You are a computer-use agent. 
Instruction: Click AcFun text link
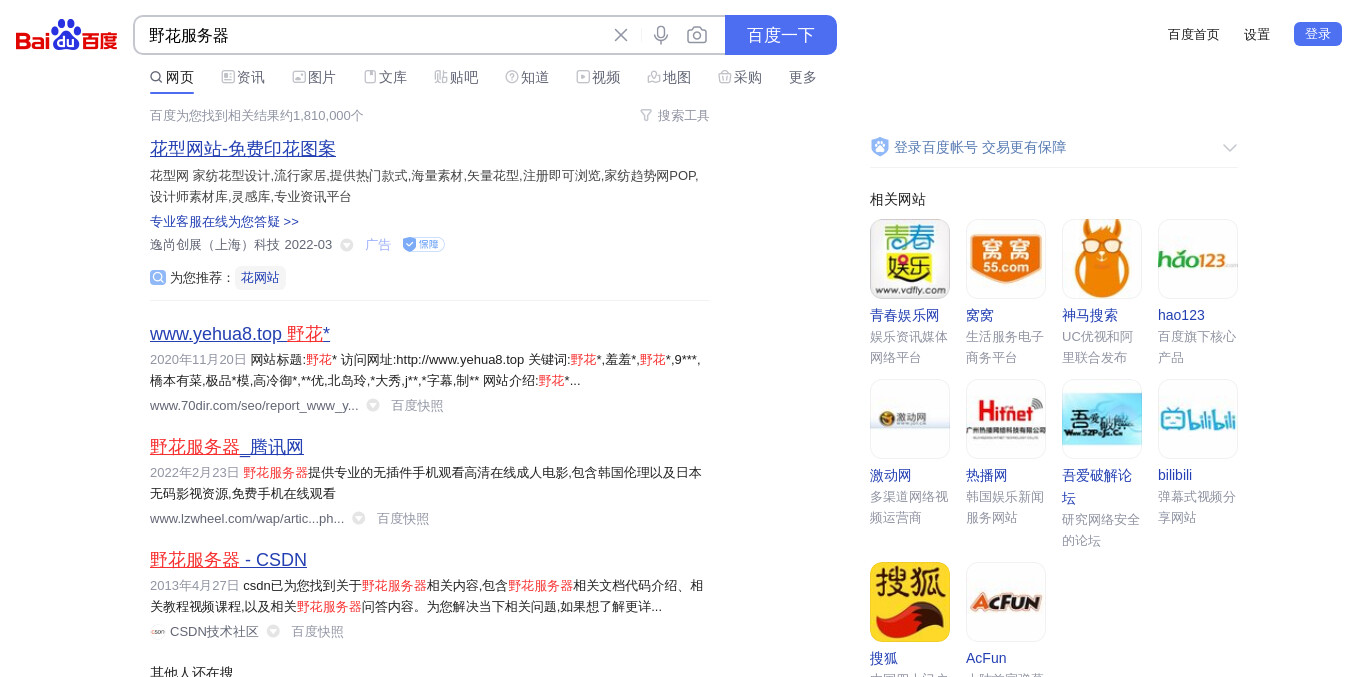click(986, 658)
